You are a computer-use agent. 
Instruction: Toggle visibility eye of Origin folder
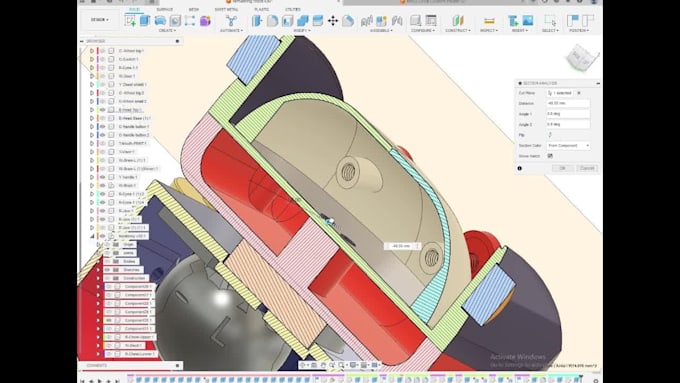point(108,245)
